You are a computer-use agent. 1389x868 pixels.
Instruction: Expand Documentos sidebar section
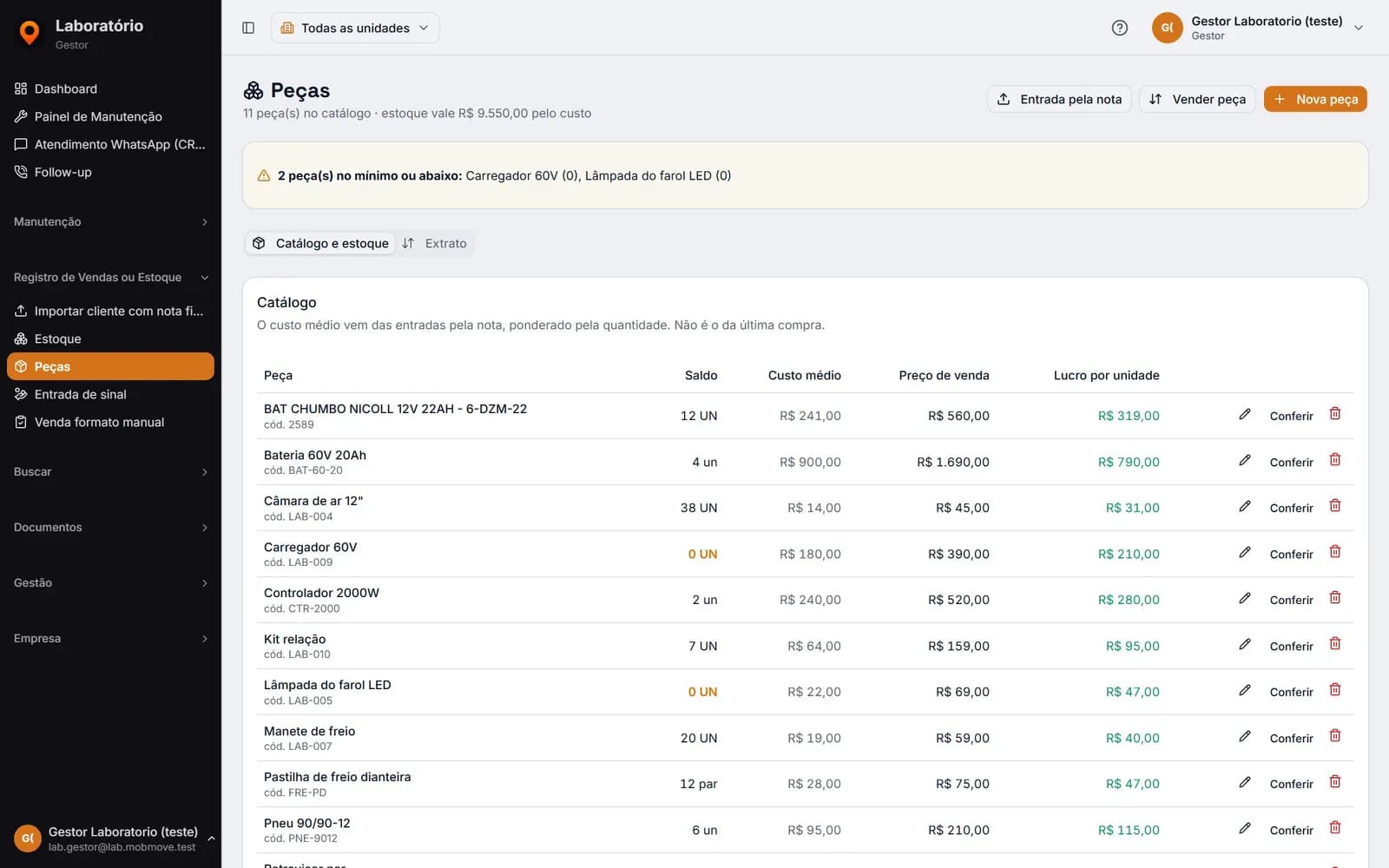tap(110, 528)
